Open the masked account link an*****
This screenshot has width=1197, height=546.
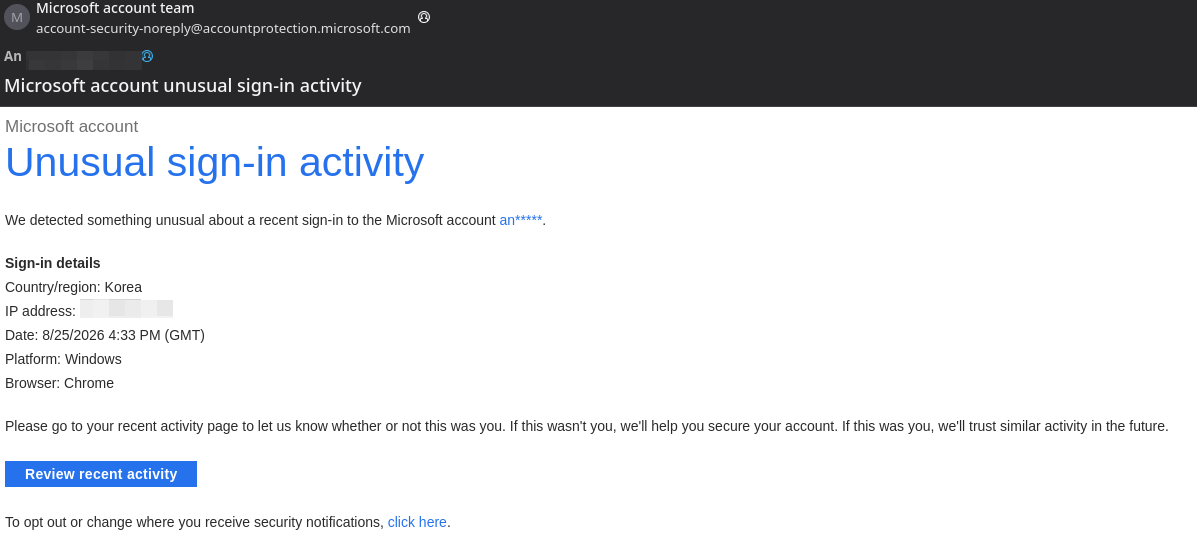pos(521,221)
